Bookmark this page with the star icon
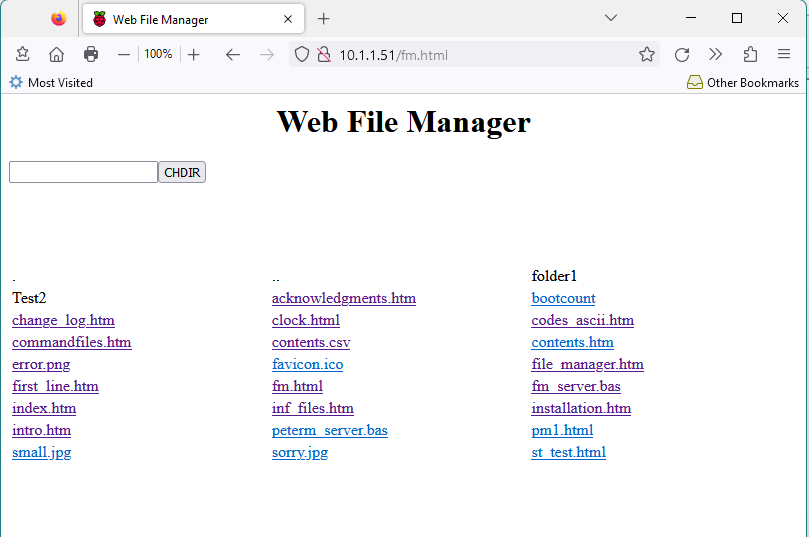Image resolution: width=809 pixels, height=537 pixels. point(647,55)
